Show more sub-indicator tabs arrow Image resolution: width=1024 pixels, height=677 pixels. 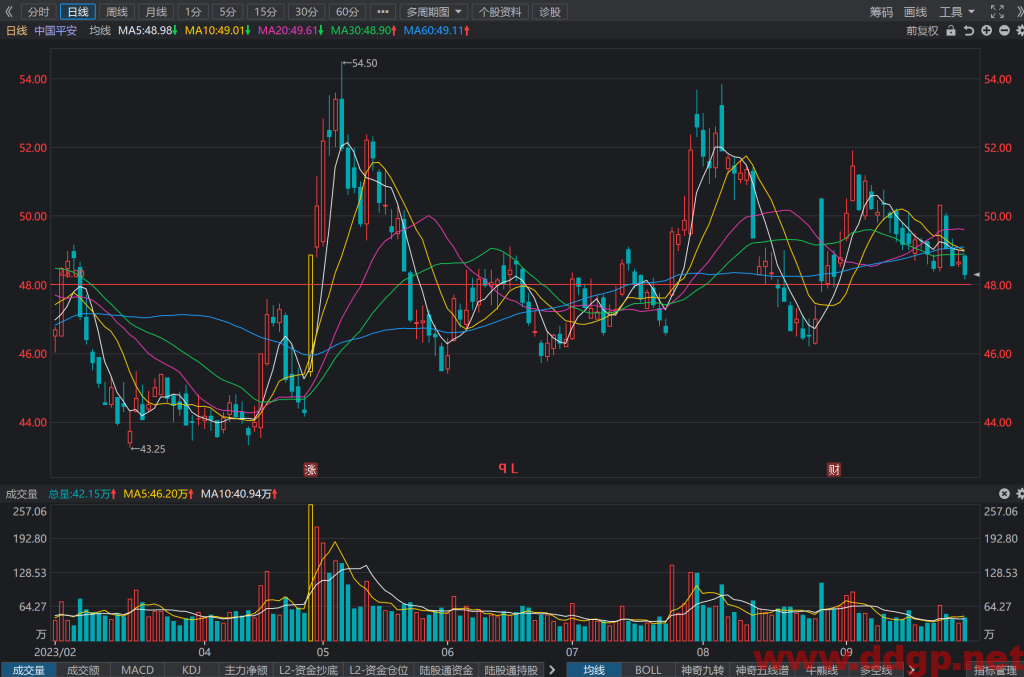552,670
